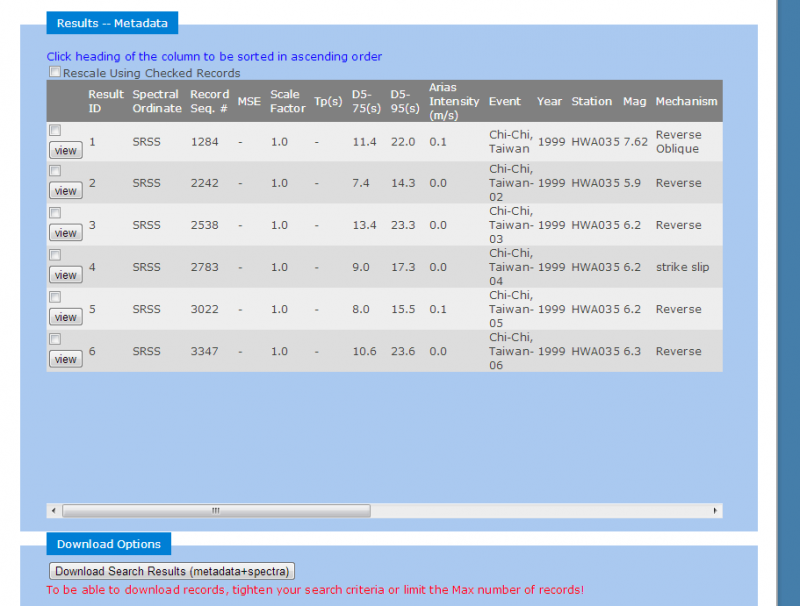Sort by MSE column heading

click(249, 102)
